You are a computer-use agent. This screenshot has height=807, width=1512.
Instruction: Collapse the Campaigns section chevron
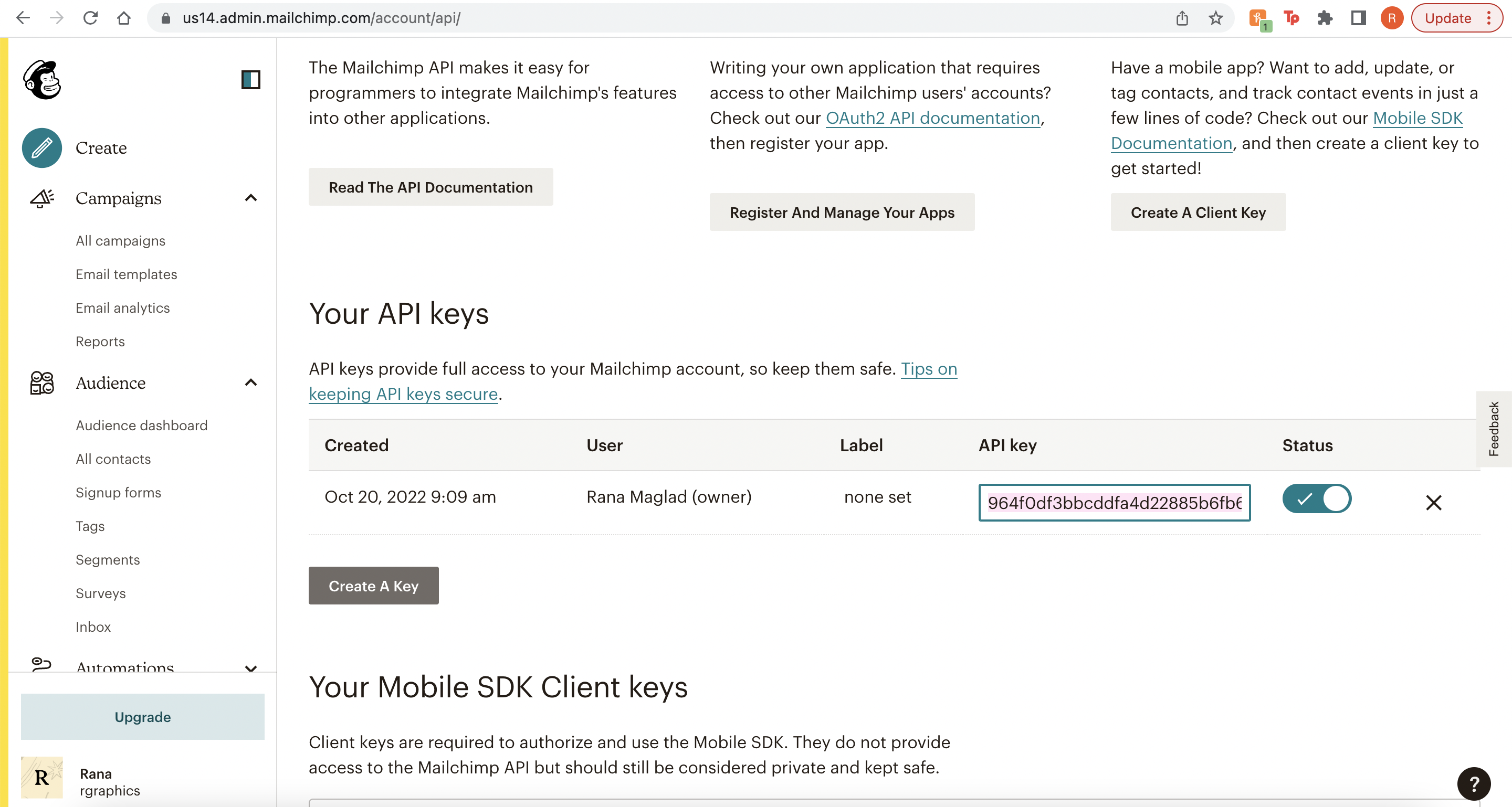(250, 198)
